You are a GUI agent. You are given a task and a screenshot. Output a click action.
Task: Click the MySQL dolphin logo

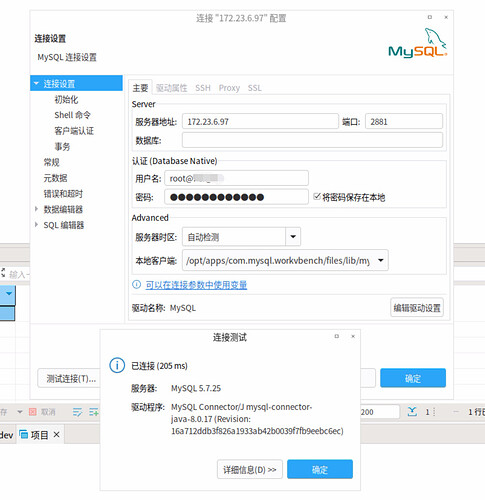pyautogui.click(x=418, y=43)
